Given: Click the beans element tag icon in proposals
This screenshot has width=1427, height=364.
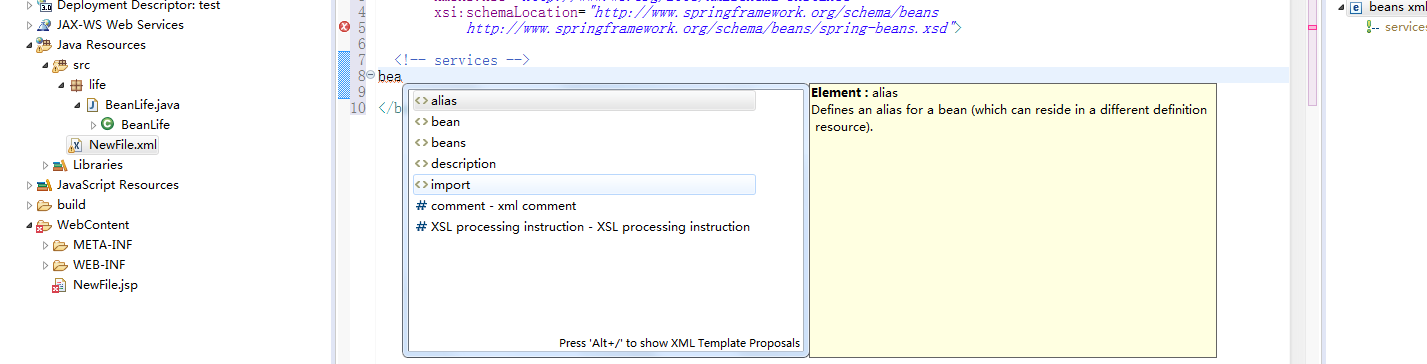Looking at the screenshot, I should click(421, 143).
